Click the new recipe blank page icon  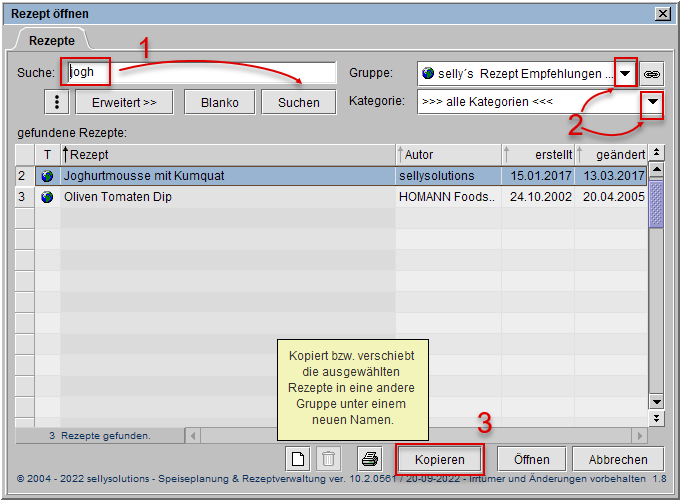[297, 459]
